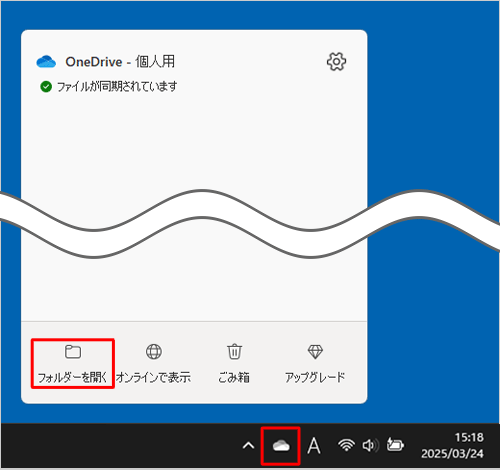Click OneDrive cloud icon in taskbar tray

click(x=281, y=446)
